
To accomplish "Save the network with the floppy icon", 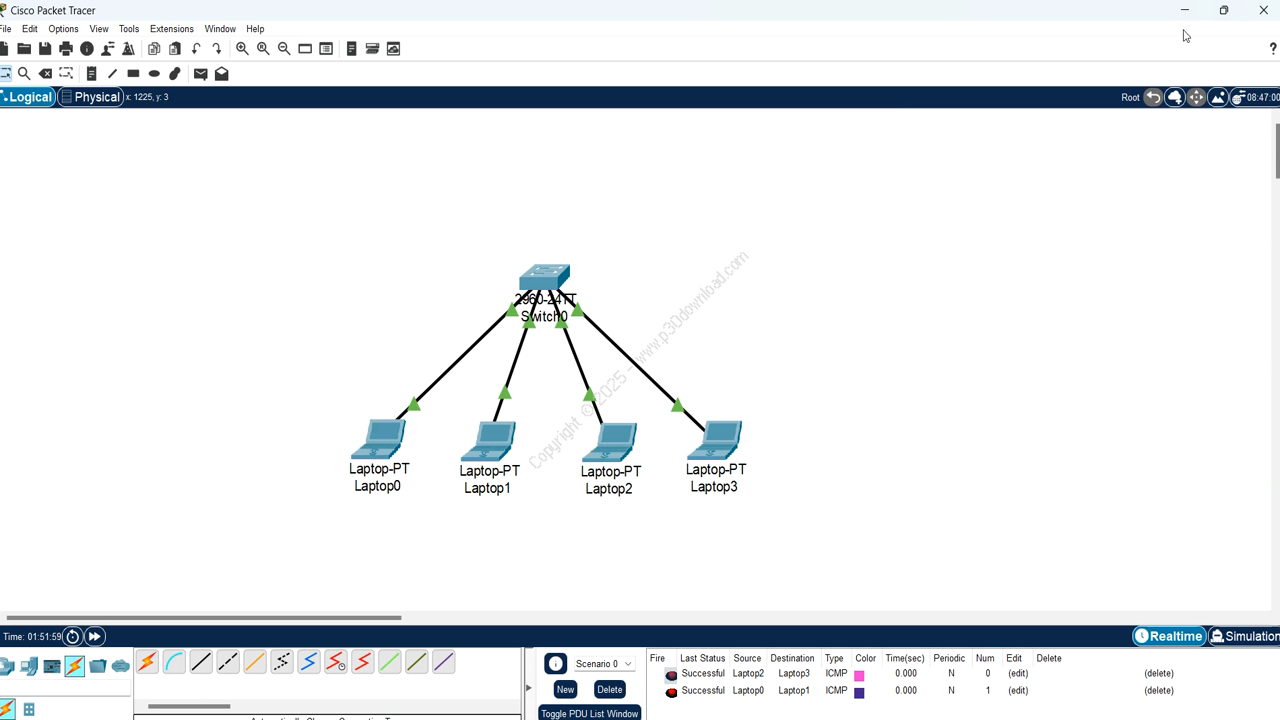I will [x=45, y=49].
